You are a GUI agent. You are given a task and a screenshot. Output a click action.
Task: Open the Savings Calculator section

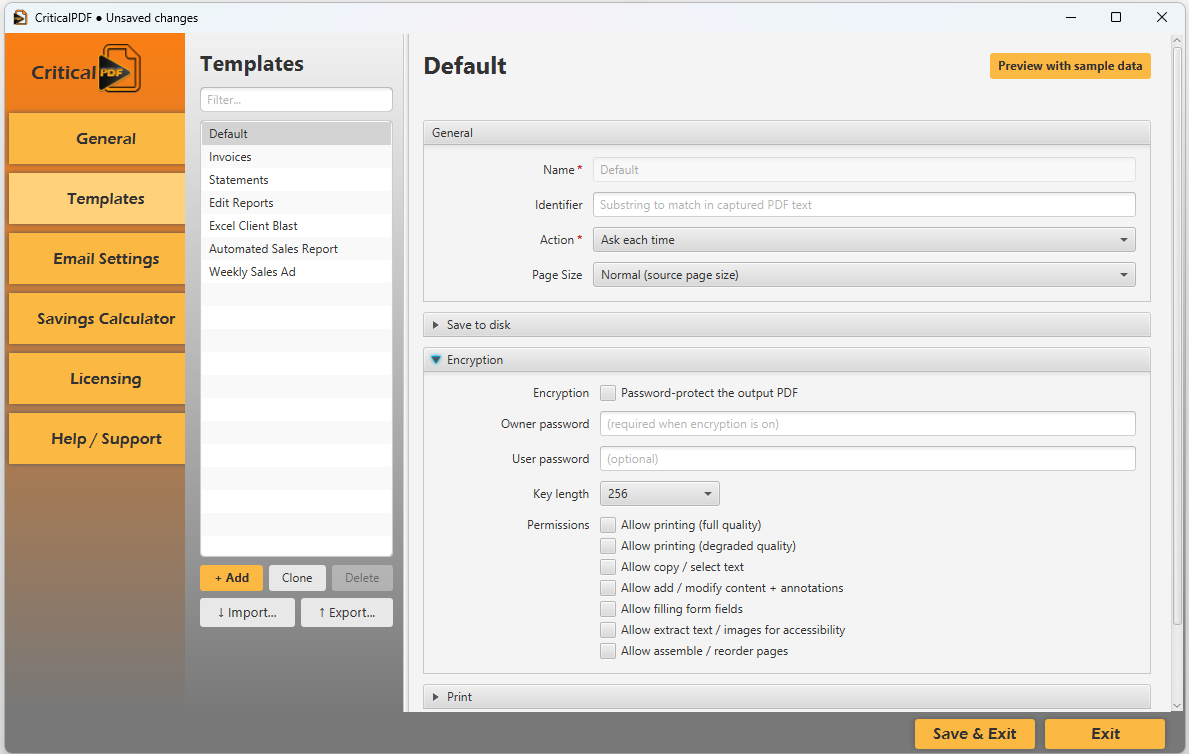[x=97, y=319]
